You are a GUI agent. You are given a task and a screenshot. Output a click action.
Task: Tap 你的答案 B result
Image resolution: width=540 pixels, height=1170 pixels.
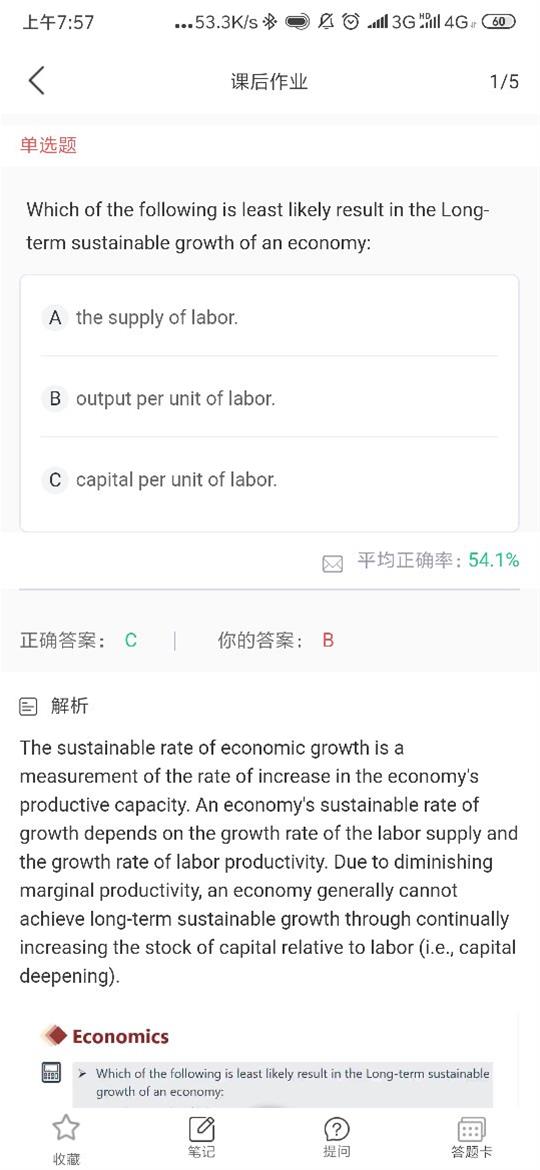pyautogui.click(x=276, y=640)
